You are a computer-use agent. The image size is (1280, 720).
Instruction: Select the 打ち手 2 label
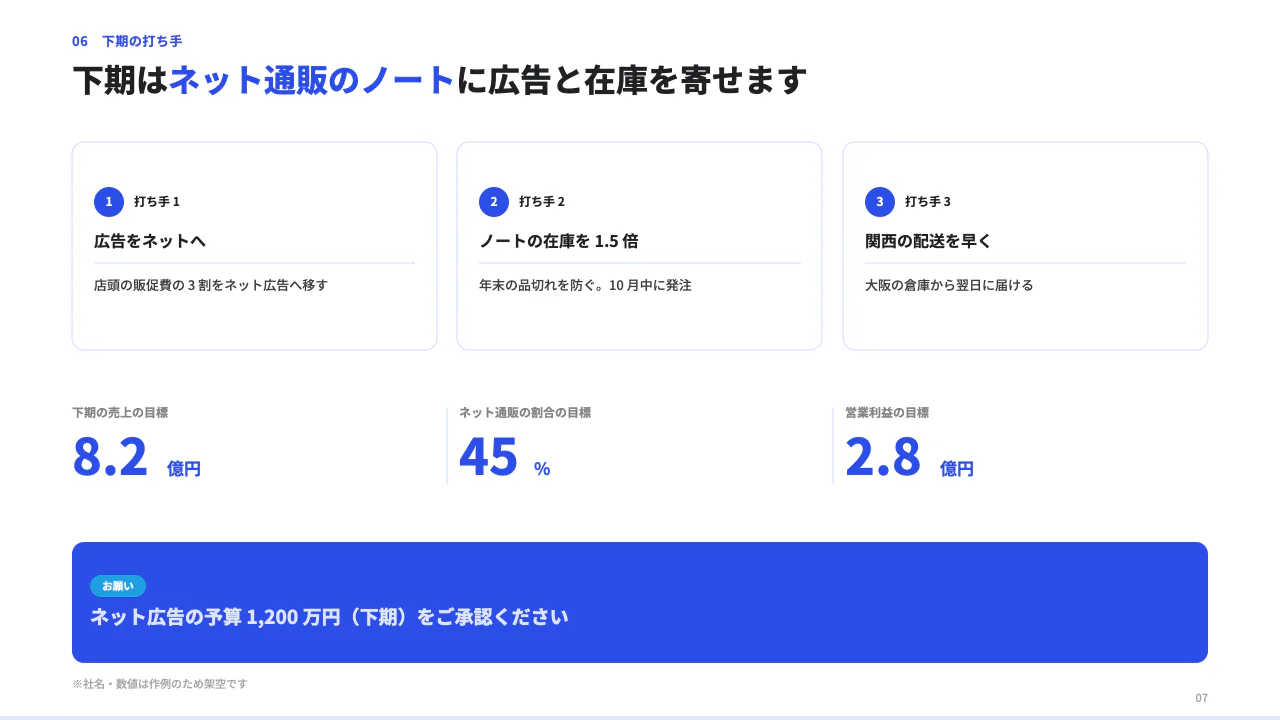coord(542,202)
